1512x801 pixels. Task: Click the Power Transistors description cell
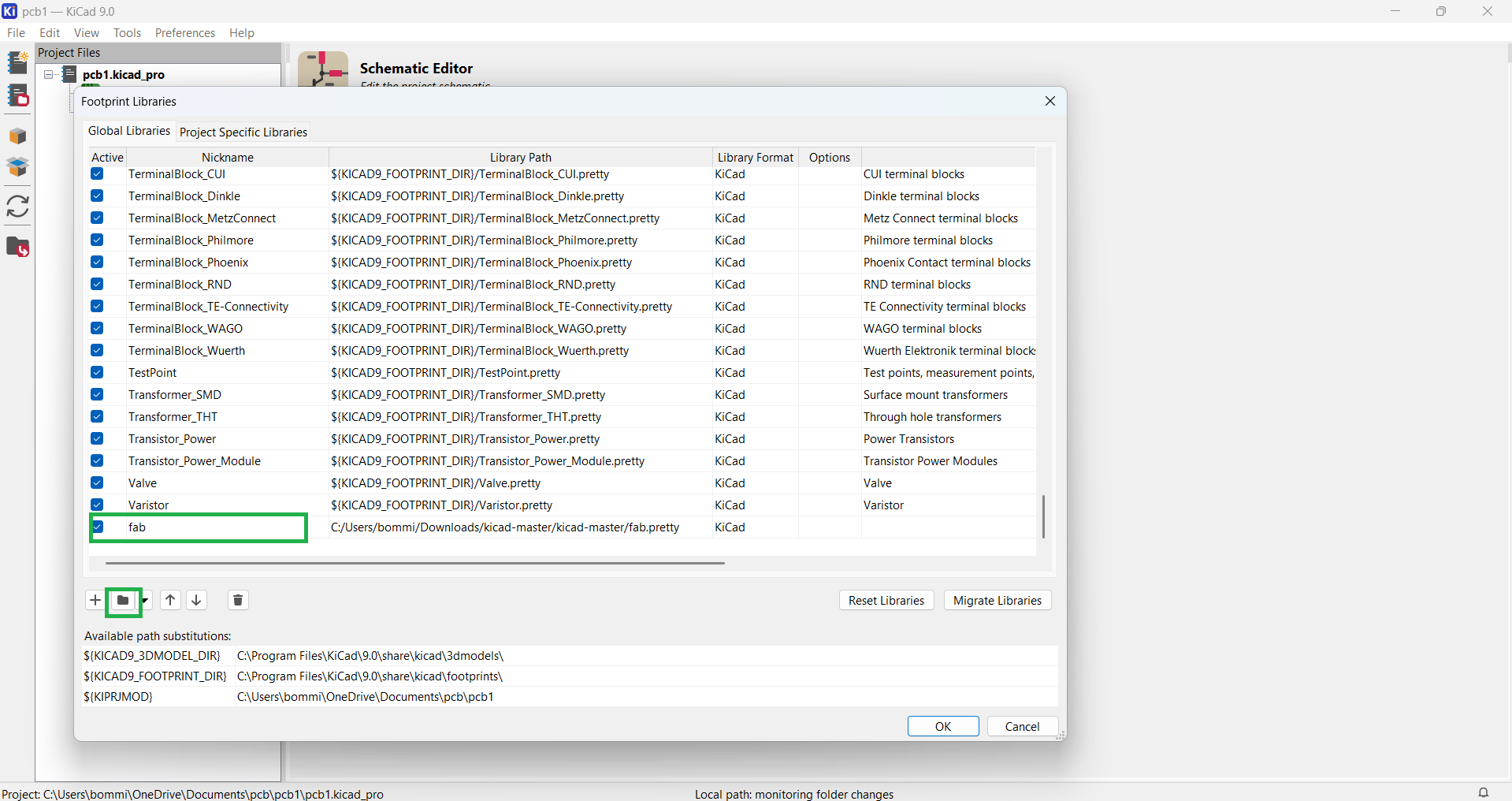[949, 439]
